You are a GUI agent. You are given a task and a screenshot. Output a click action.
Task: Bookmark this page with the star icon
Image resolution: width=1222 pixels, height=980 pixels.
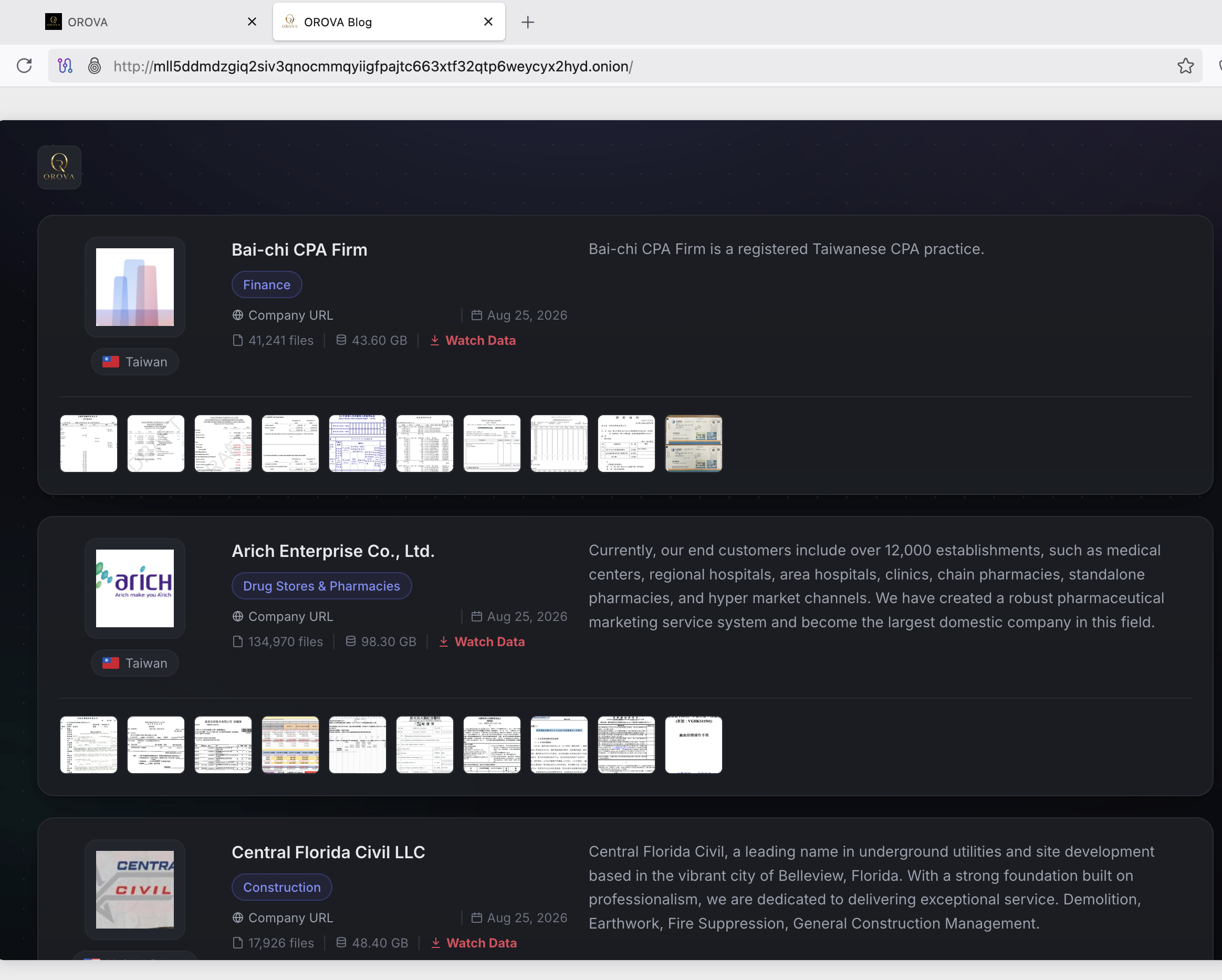click(1185, 66)
